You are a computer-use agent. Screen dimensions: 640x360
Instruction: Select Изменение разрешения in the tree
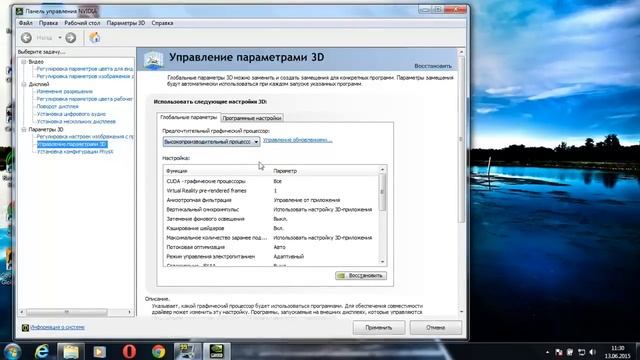64,91
